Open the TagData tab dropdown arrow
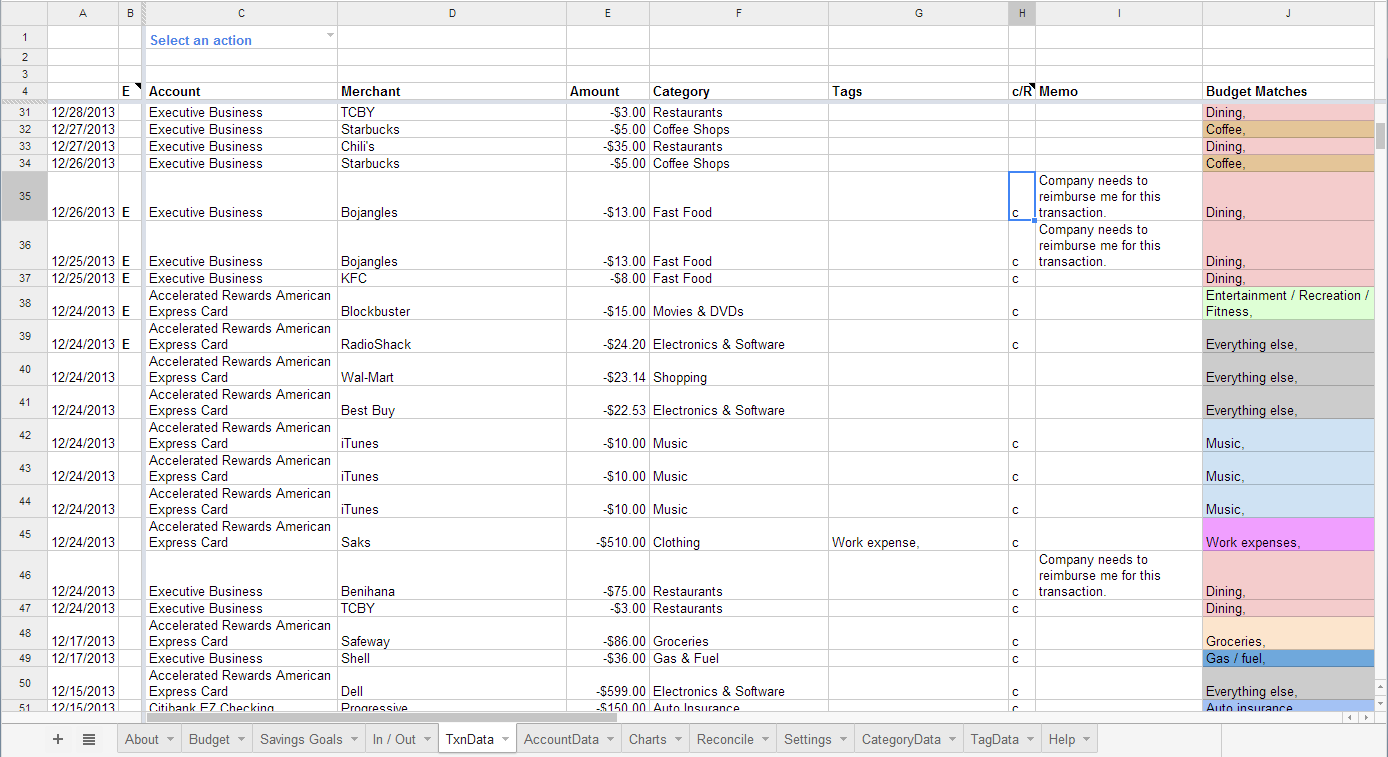1388x757 pixels. tap(1030, 740)
